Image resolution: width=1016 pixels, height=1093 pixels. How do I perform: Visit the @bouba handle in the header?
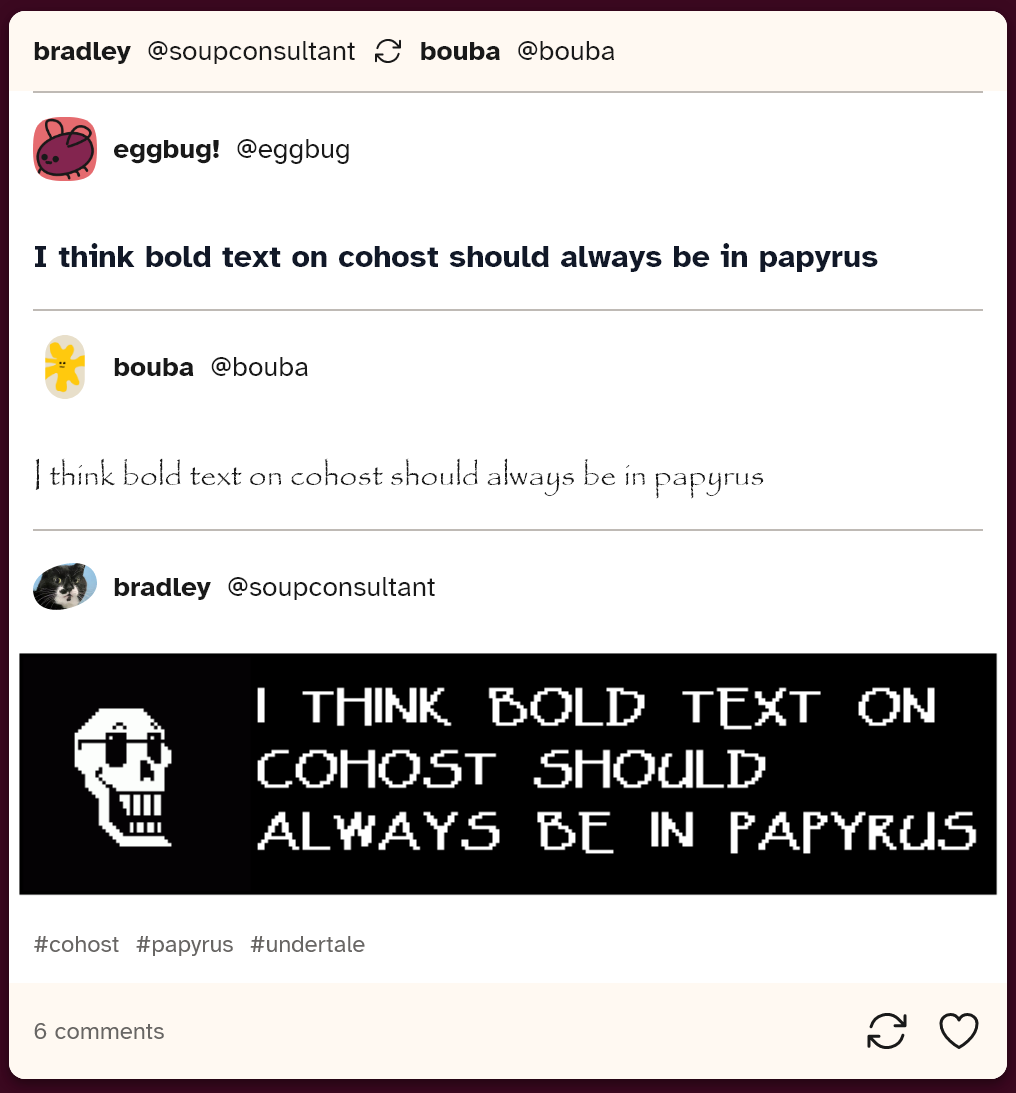566,52
